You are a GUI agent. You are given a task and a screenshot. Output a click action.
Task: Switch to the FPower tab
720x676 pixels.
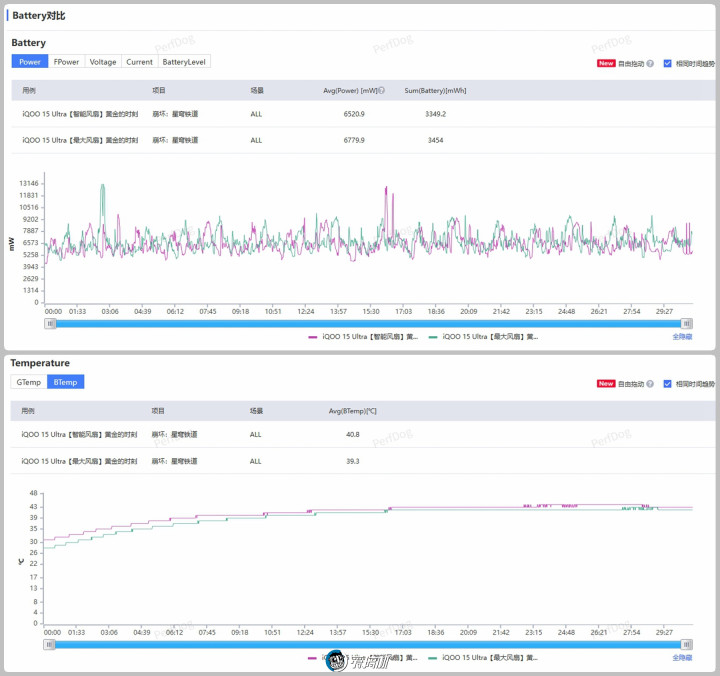click(x=67, y=62)
